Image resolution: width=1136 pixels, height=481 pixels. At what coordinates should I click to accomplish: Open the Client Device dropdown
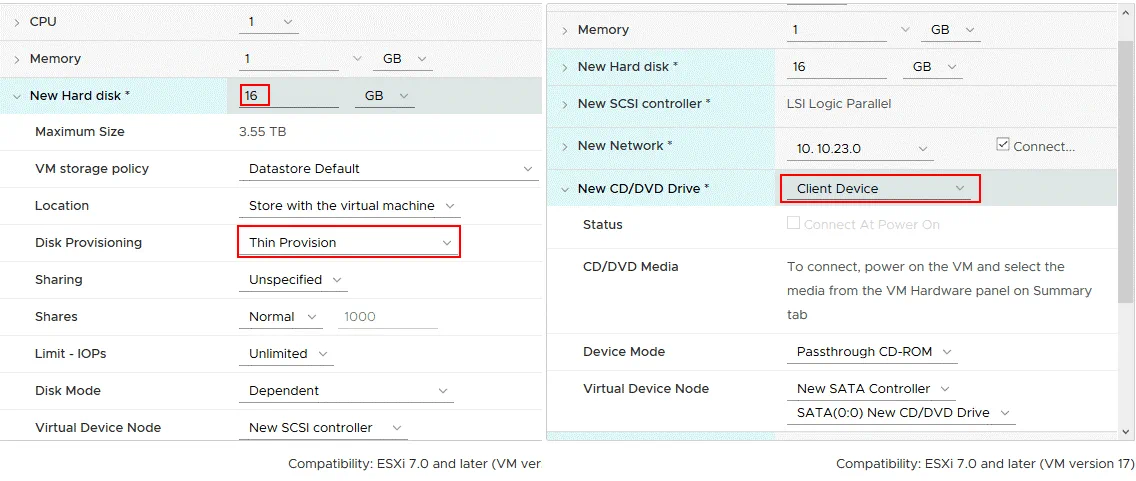tap(880, 188)
